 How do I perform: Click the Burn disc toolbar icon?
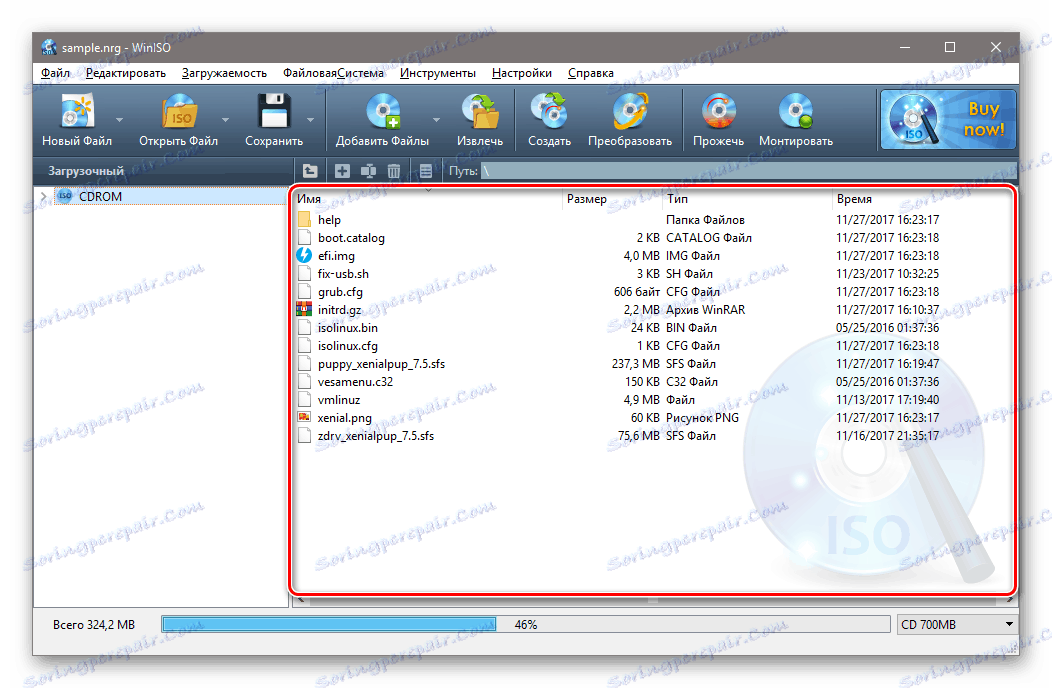click(x=719, y=111)
